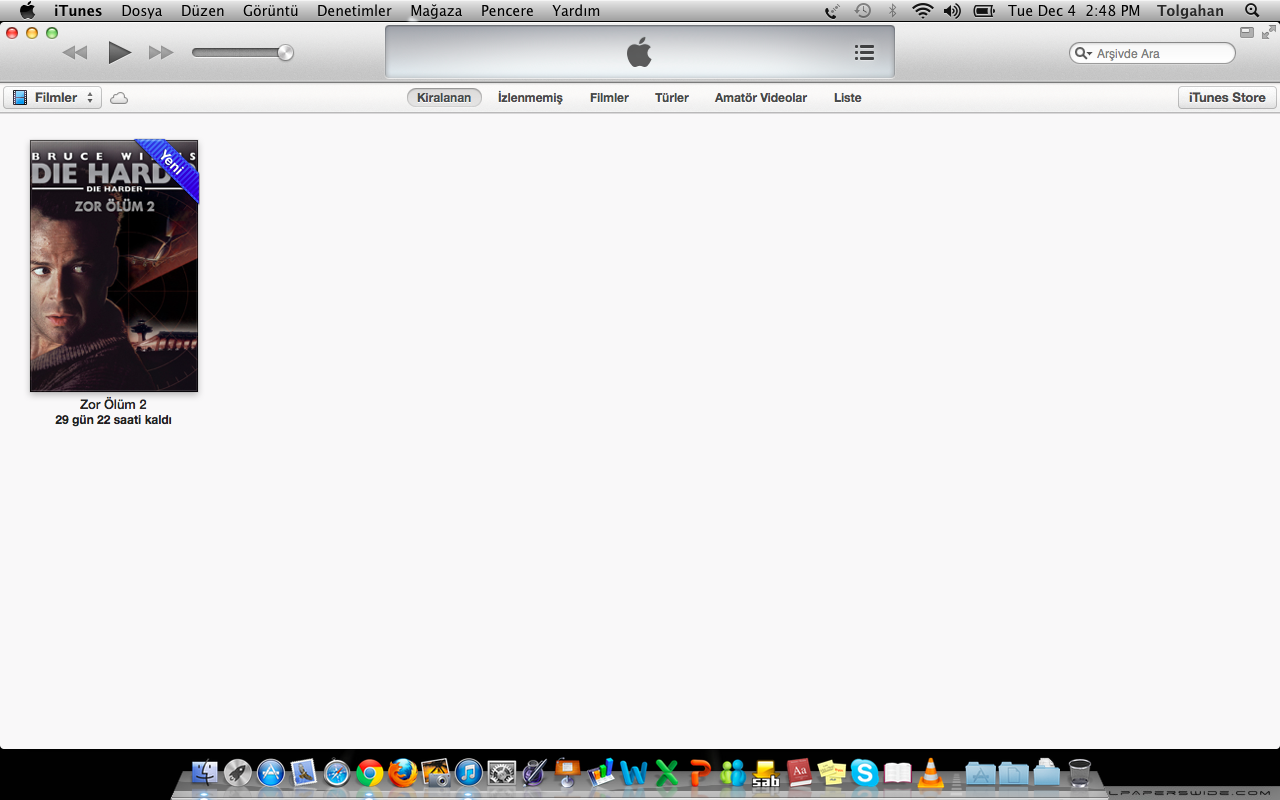The height and width of the screenshot is (800, 1280).
Task: Open Dictionary from the Dock
Action: pos(799,772)
